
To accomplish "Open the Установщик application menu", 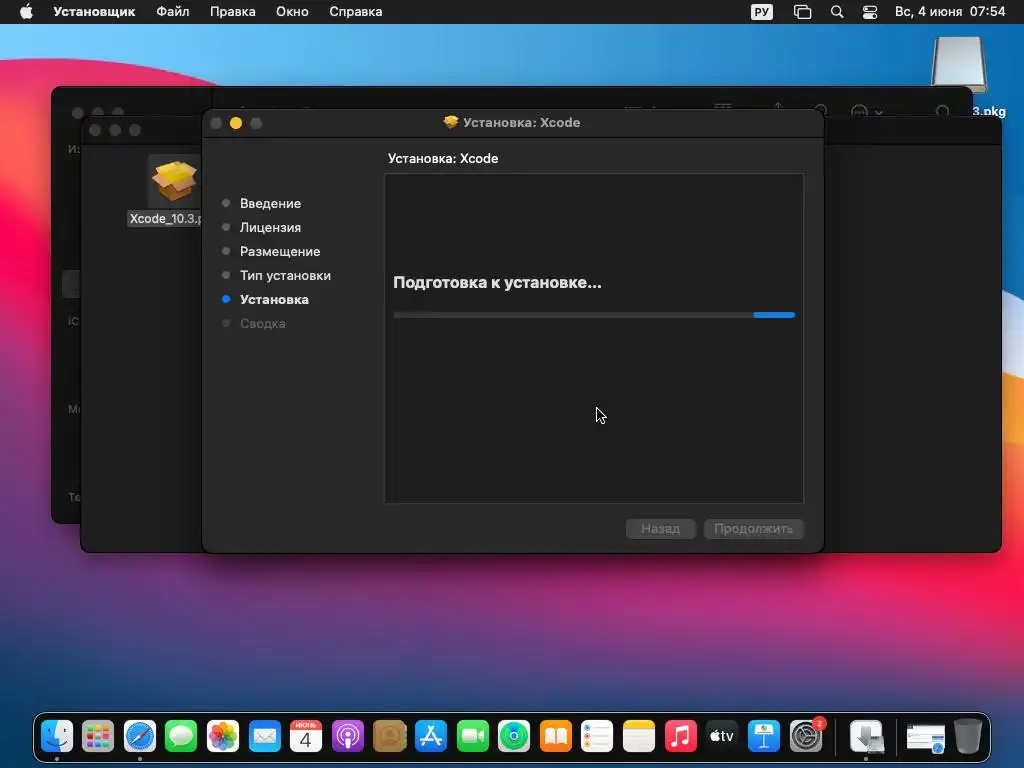I will coord(94,12).
